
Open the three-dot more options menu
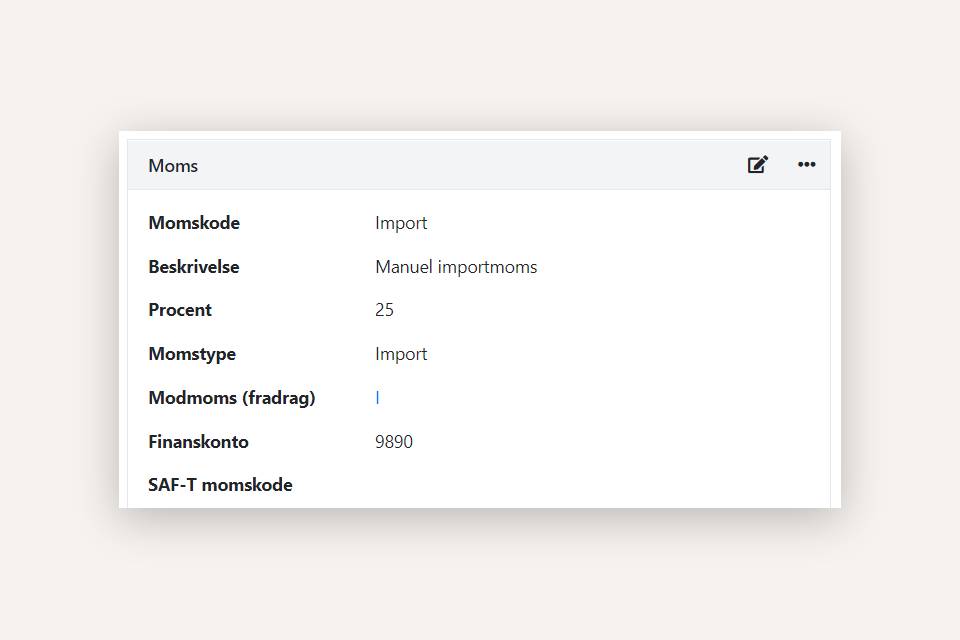coord(806,165)
